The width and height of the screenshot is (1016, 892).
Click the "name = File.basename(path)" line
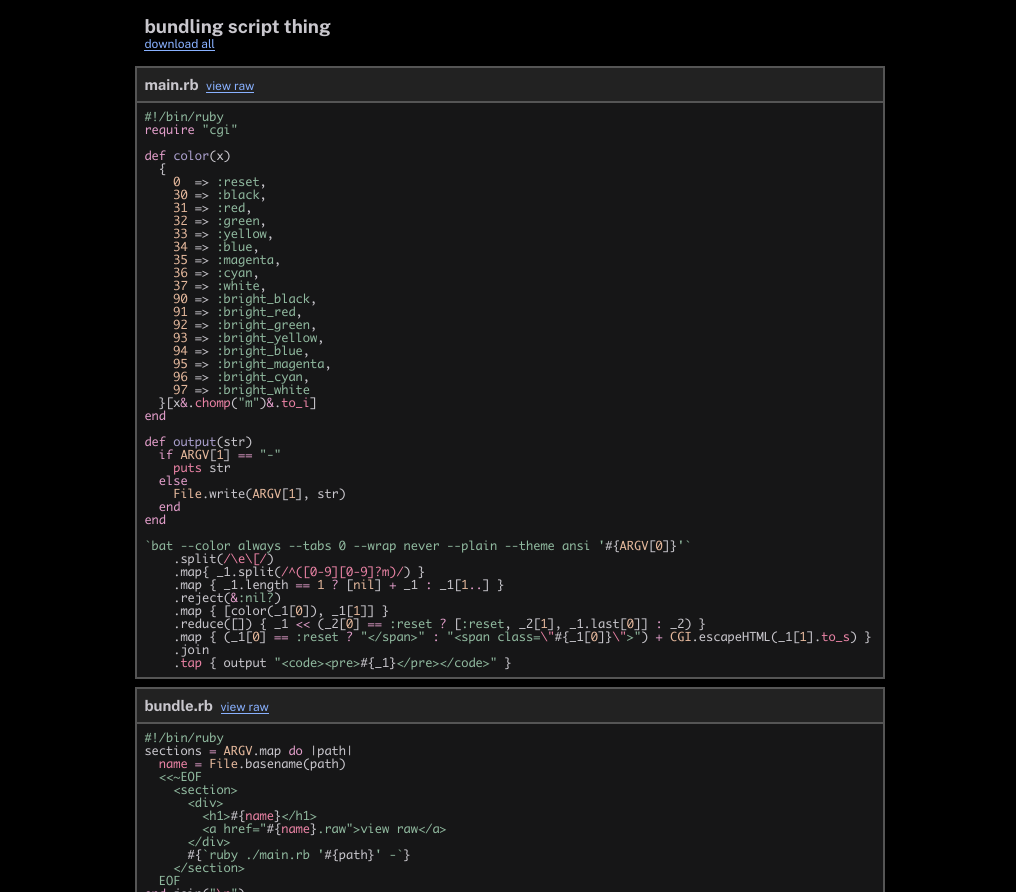point(252,764)
